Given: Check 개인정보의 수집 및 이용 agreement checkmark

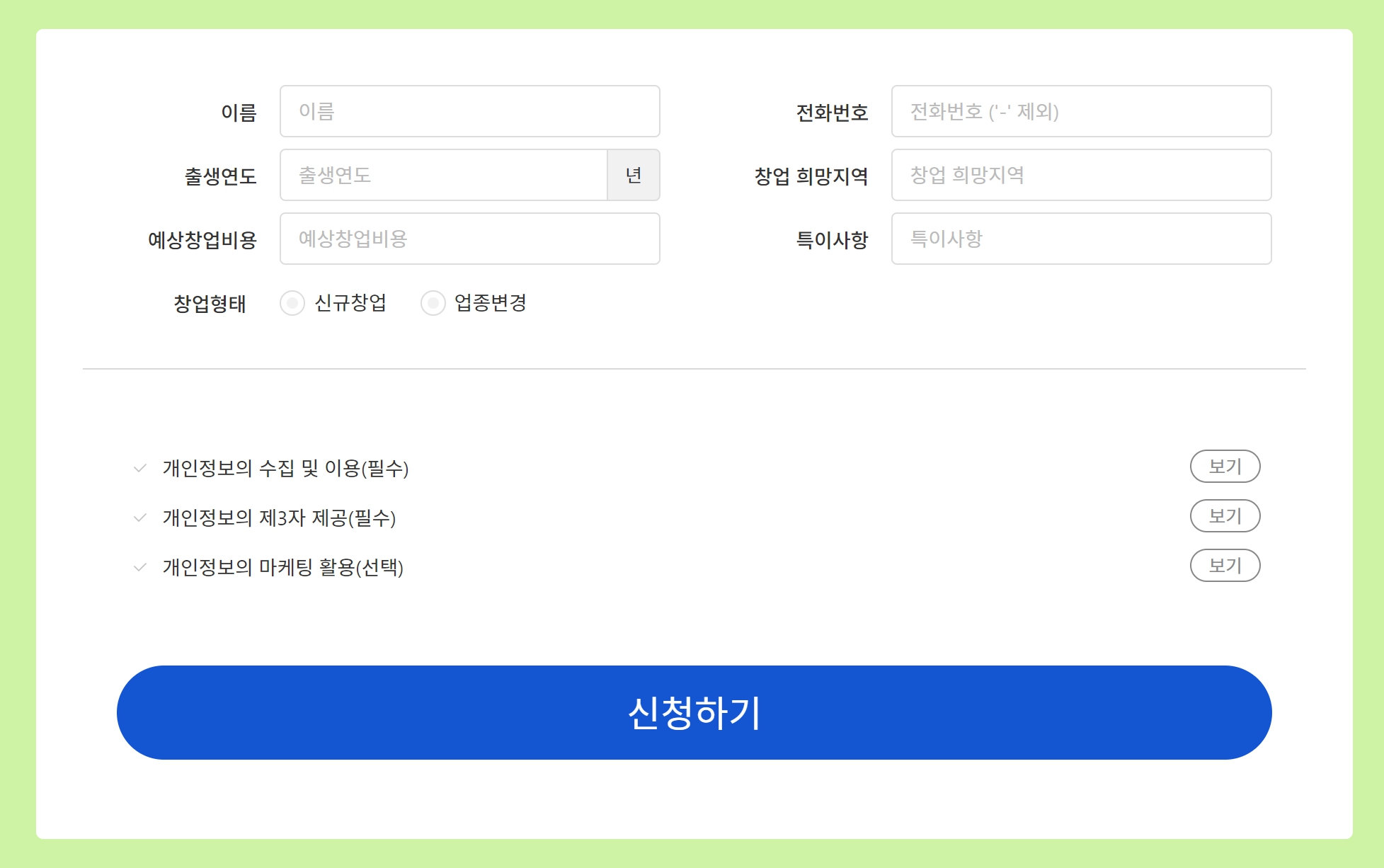Looking at the screenshot, I should (140, 468).
